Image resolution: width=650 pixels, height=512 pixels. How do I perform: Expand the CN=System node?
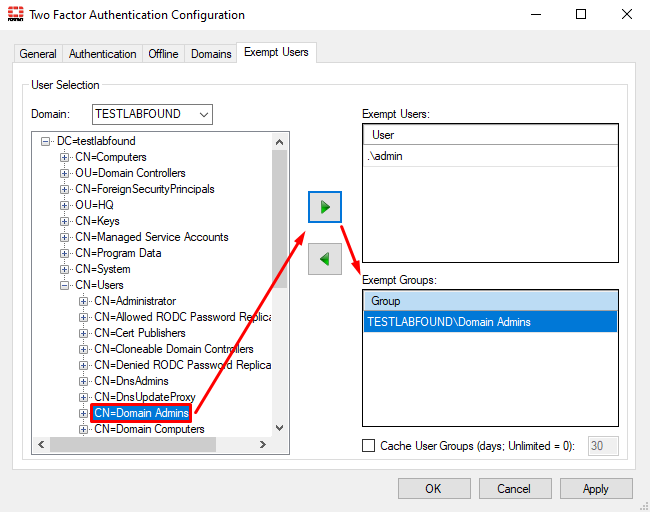64,269
